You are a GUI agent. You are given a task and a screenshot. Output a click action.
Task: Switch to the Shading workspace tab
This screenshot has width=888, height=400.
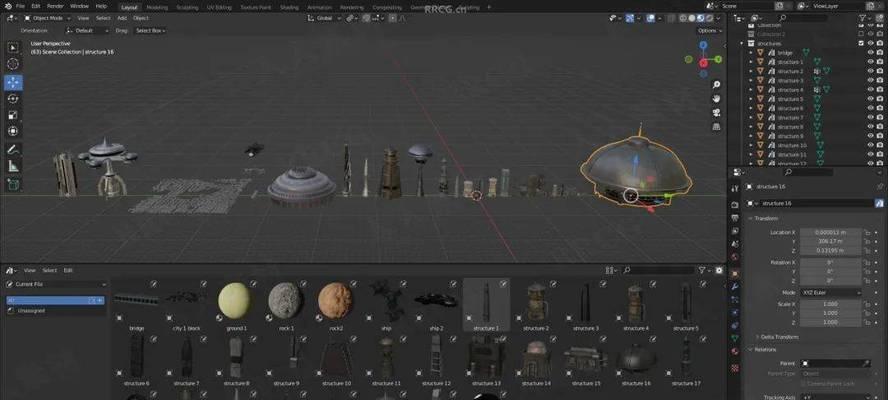pos(289,6)
